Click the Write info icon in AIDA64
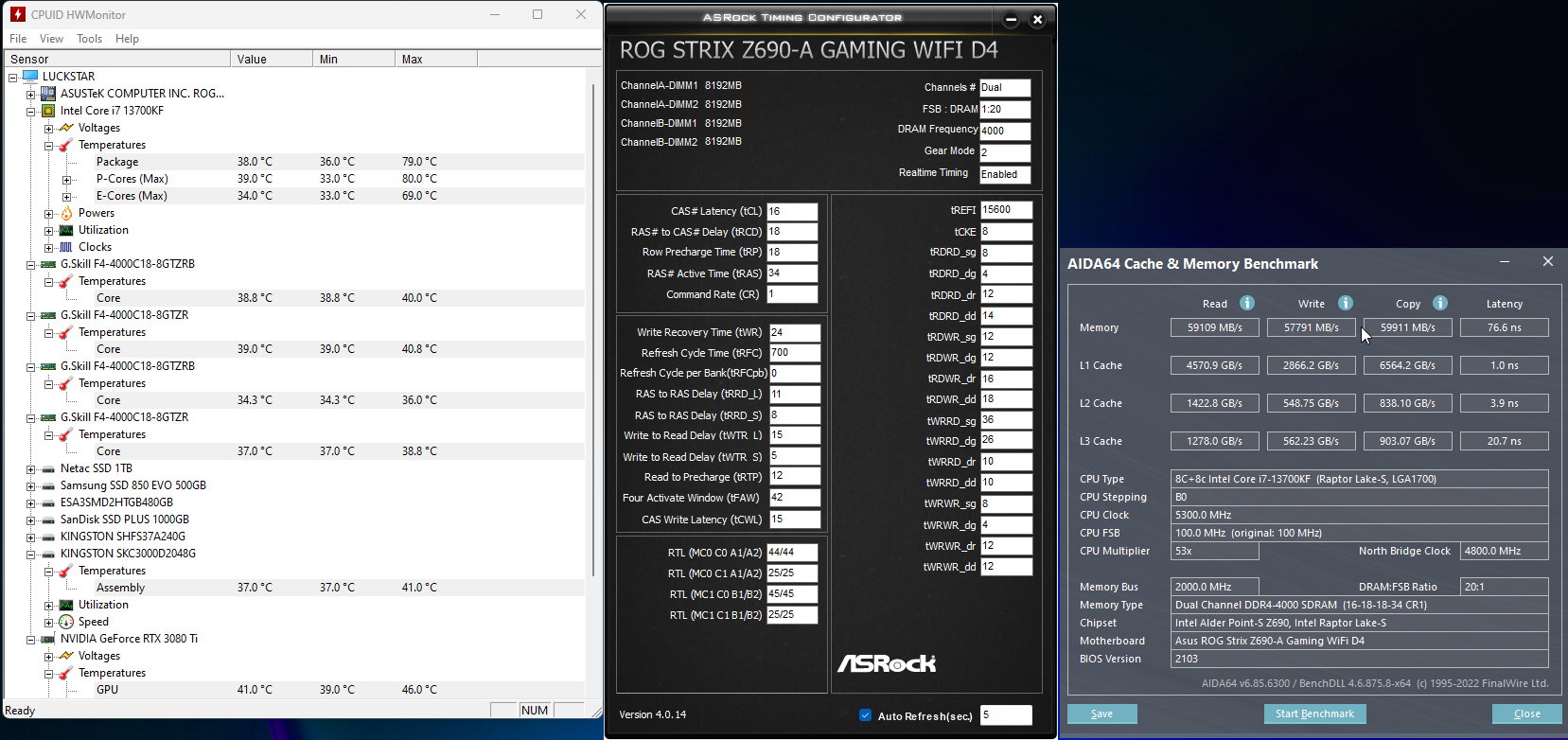Viewport: 1568px width, 740px height. [1346, 303]
